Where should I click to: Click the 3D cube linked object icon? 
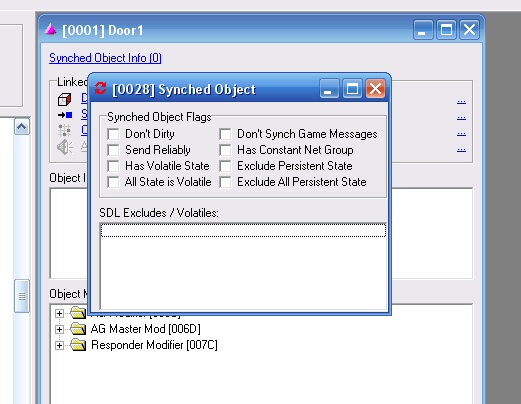(x=64, y=99)
